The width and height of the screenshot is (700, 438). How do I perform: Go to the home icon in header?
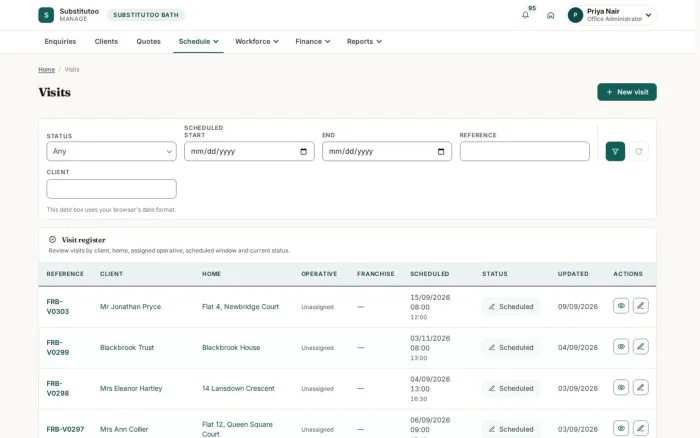(x=550, y=15)
